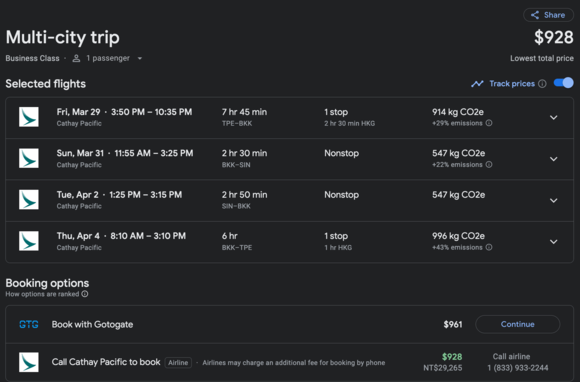Click Cathay Pacific logo on Mar 31 flight

click(x=29, y=159)
